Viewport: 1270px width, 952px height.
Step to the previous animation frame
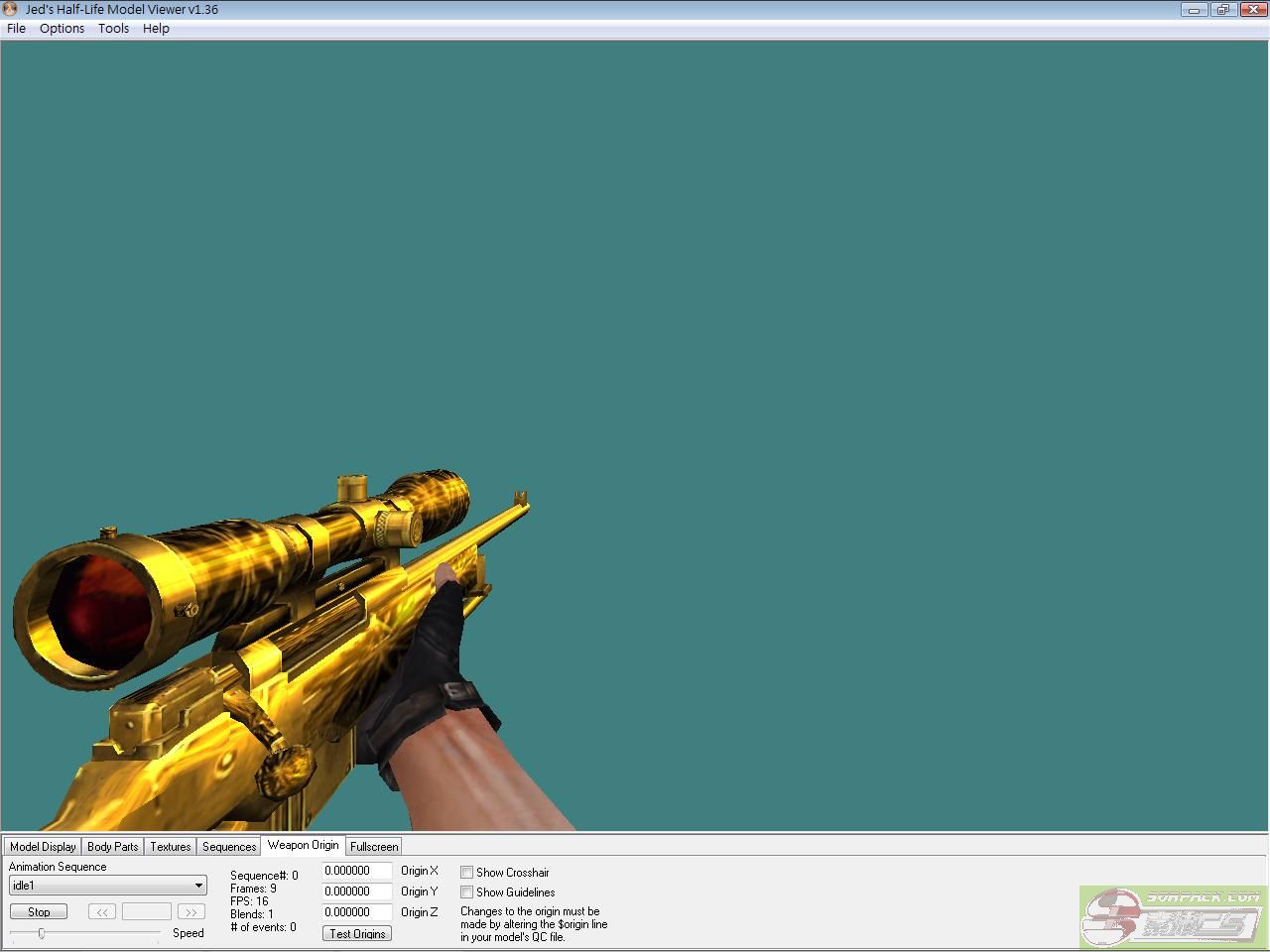click(101, 911)
